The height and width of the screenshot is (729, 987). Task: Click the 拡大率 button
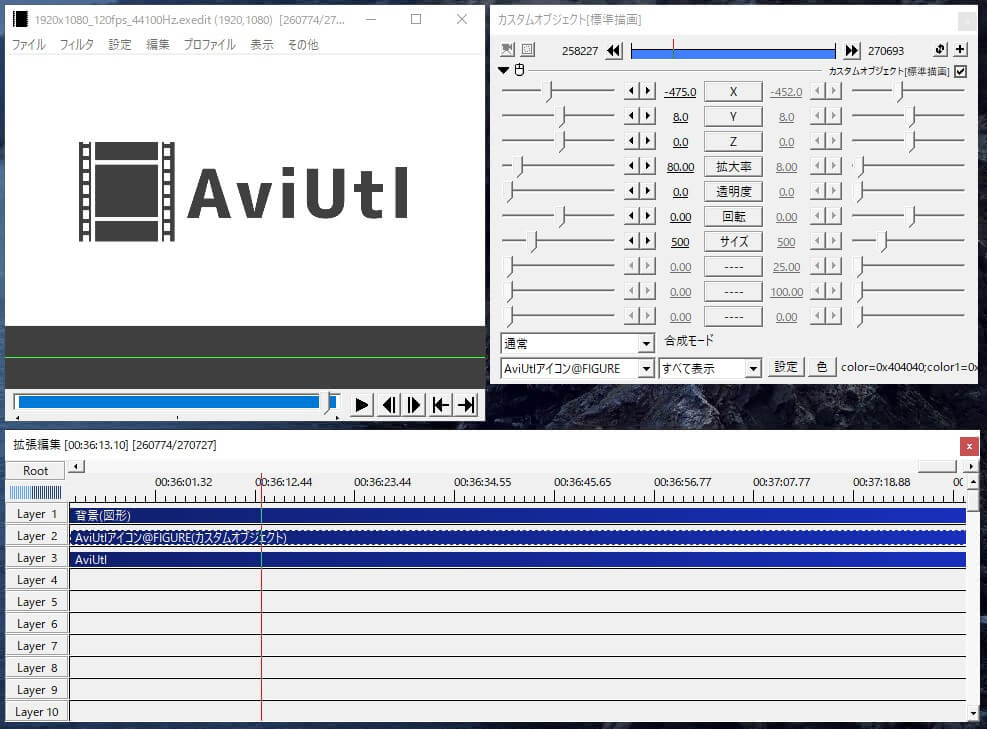733,166
